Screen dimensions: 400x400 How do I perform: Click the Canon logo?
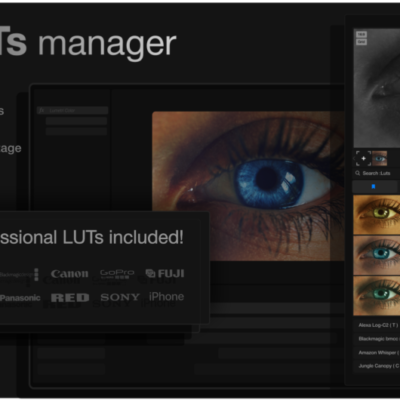coord(70,274)
